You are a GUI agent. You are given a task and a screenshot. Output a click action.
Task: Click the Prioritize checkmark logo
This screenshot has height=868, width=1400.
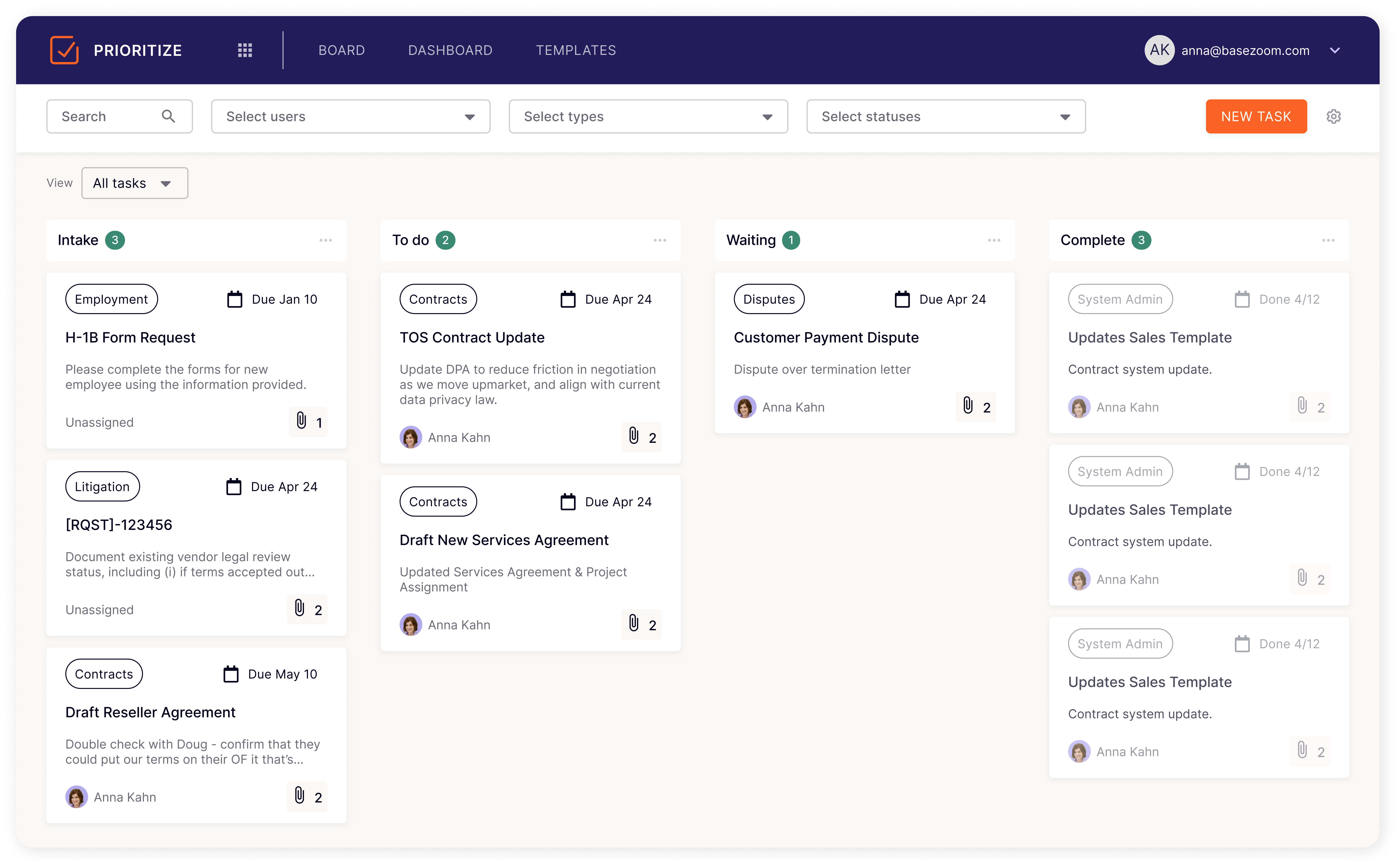pos(64,50)
